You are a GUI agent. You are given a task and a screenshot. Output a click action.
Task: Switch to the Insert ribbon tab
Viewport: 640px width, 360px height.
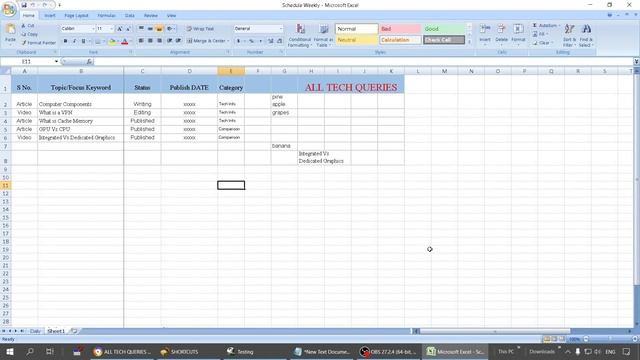(50, 16)
